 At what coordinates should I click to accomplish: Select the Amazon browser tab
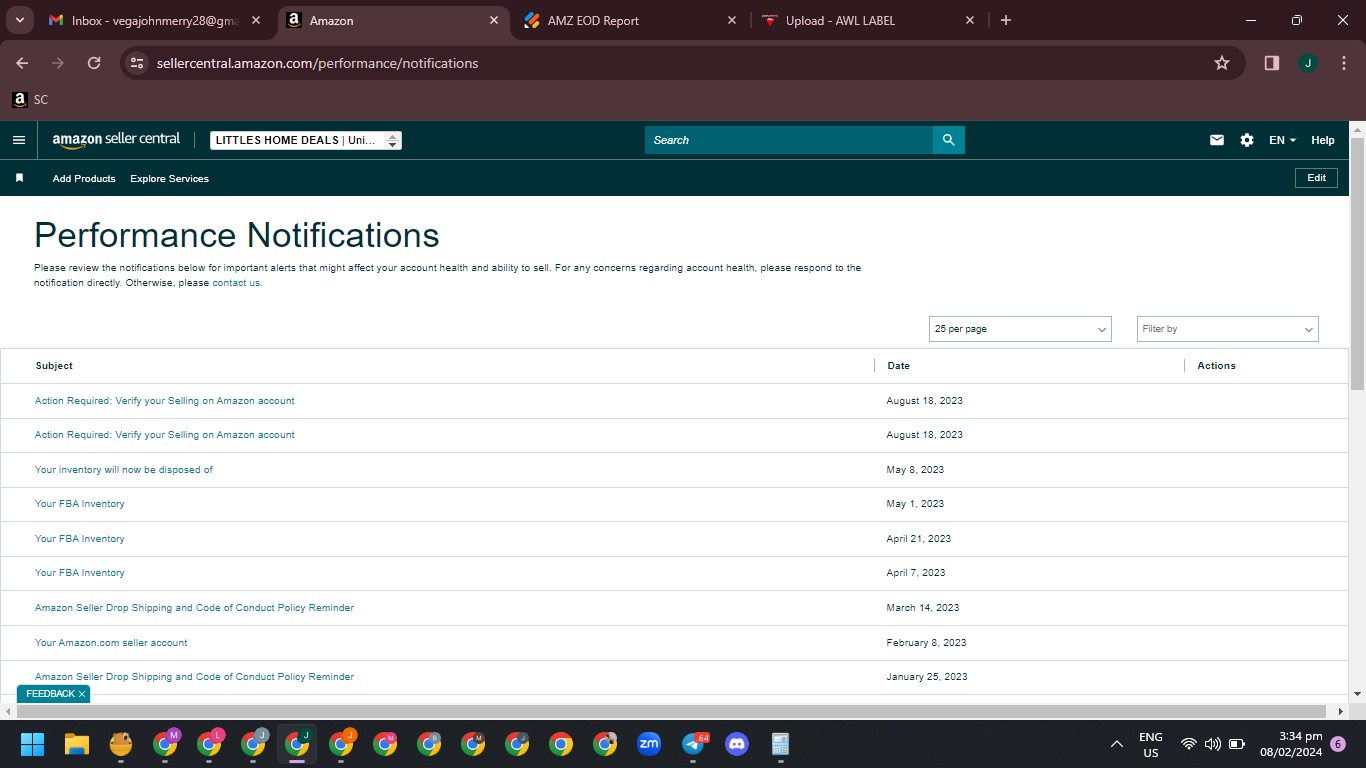394,20
